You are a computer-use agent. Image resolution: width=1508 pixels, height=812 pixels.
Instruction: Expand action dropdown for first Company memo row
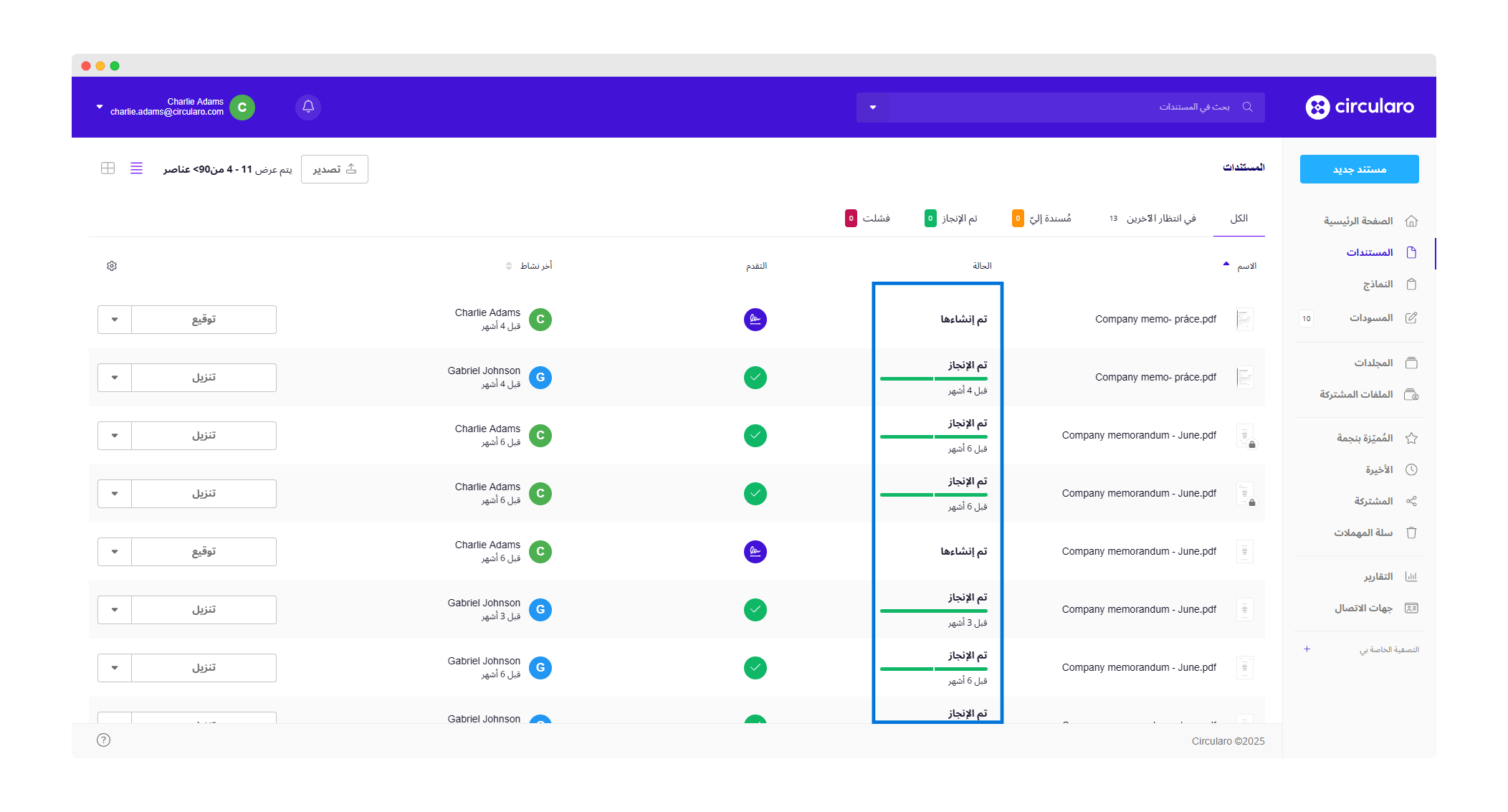pyautogui.click(x=115, y=320)
